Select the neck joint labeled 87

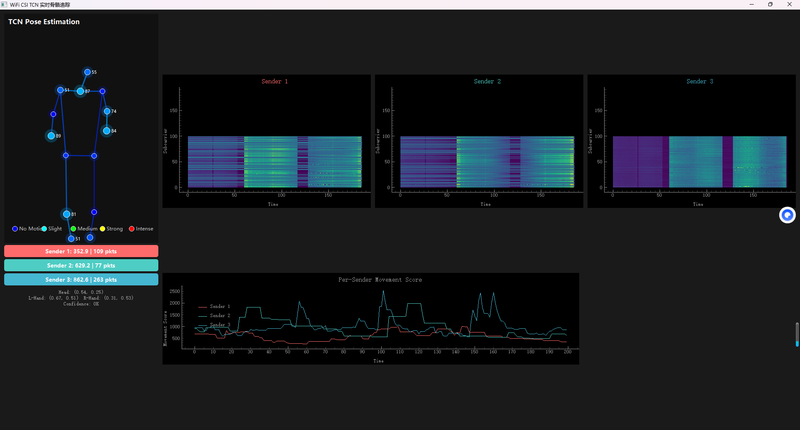coord(80,91)
